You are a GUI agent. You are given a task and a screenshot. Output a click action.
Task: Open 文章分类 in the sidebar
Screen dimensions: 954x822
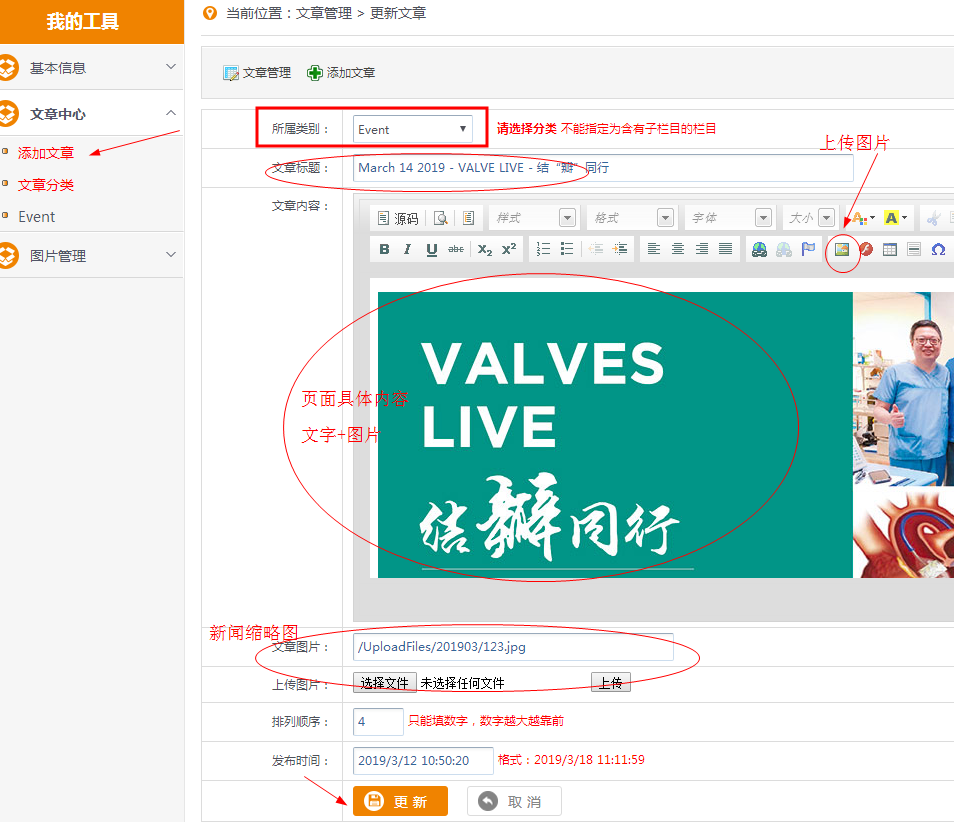(x=46, y=185)
